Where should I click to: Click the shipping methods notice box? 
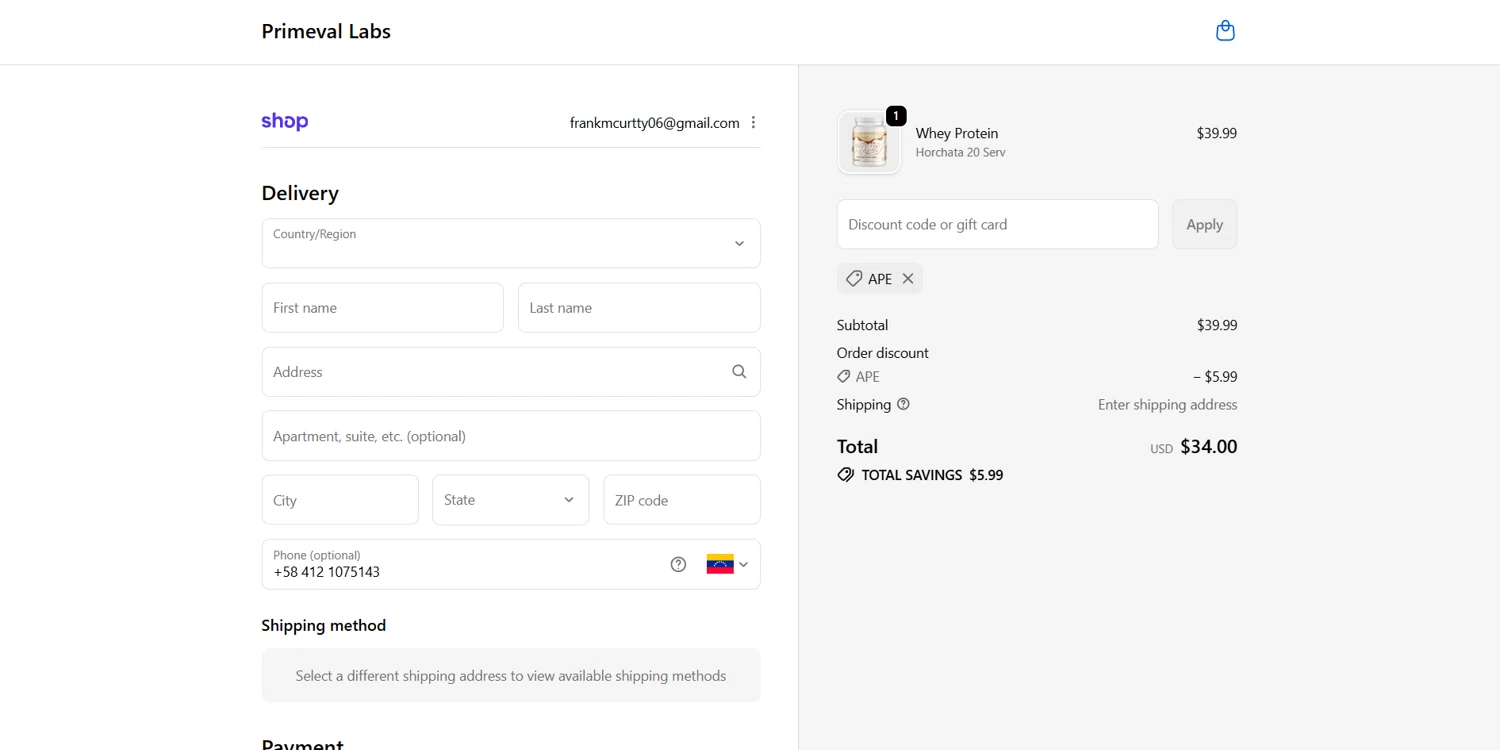pos(511,676)
